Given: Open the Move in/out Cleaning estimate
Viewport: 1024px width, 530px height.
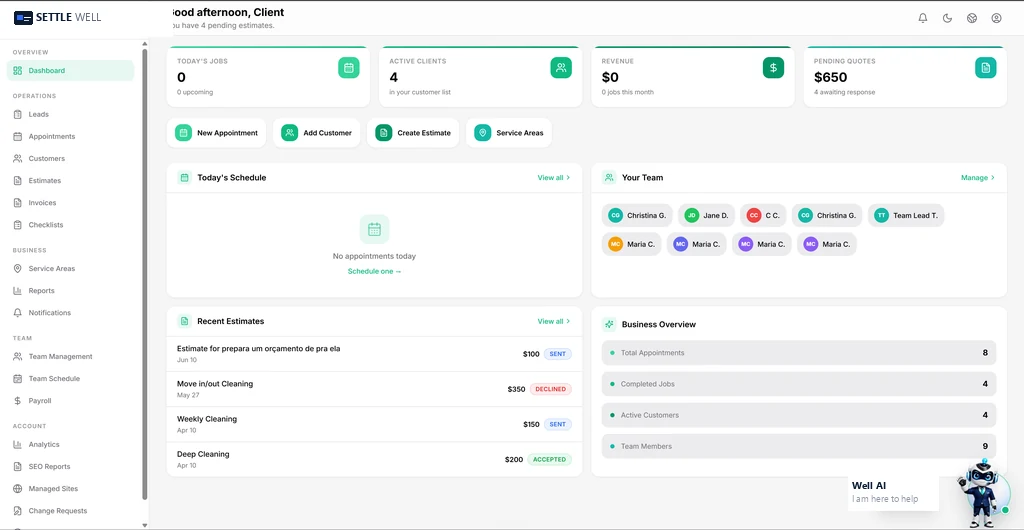Looking at the screenshot, I should 374,389.
